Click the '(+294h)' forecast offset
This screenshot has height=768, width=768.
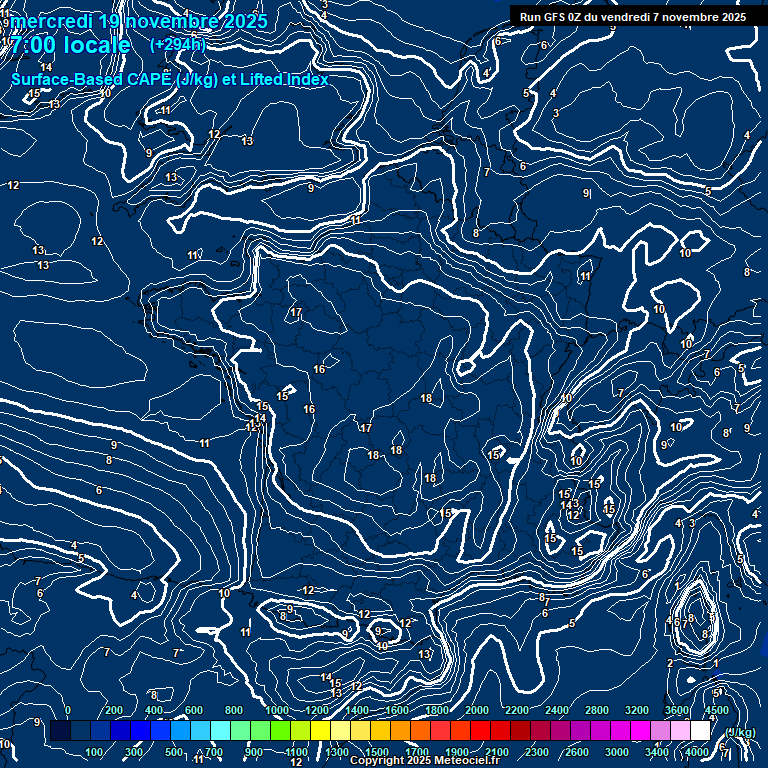tap(178, 44)
